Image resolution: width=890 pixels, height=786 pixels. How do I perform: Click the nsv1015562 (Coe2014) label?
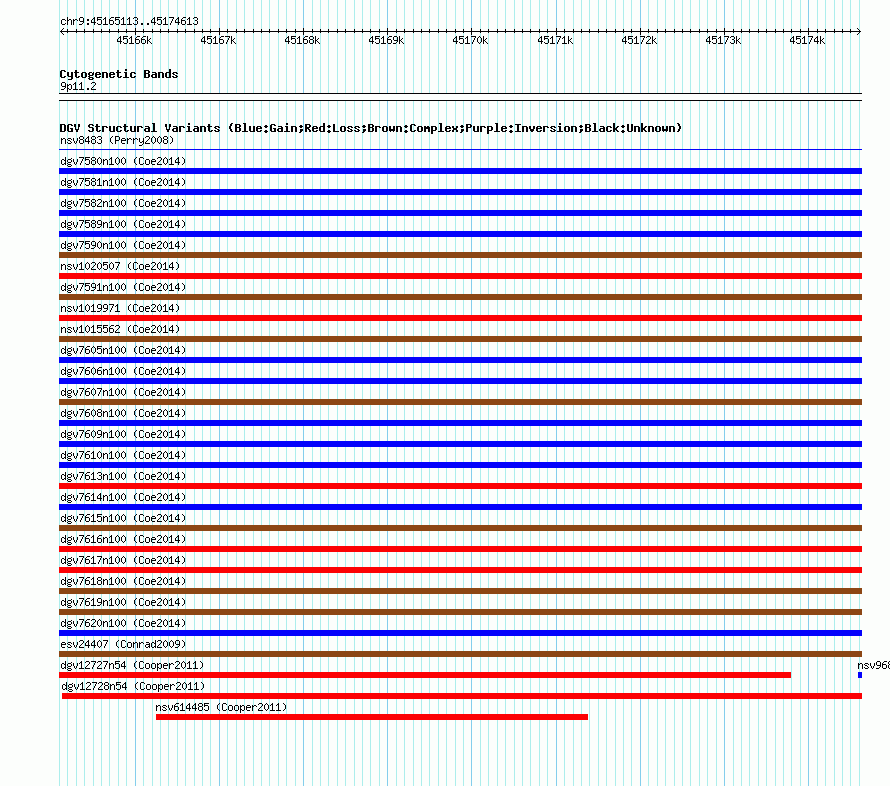coord(120,329)
